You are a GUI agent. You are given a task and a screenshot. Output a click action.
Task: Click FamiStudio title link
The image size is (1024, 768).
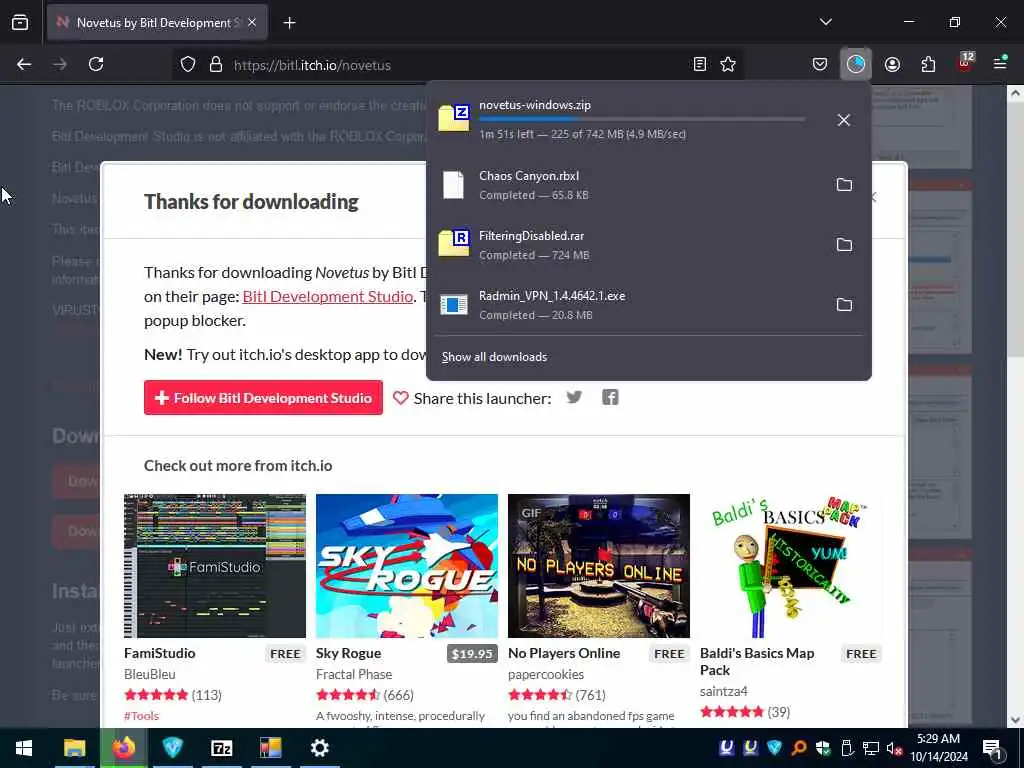point(159,653)
